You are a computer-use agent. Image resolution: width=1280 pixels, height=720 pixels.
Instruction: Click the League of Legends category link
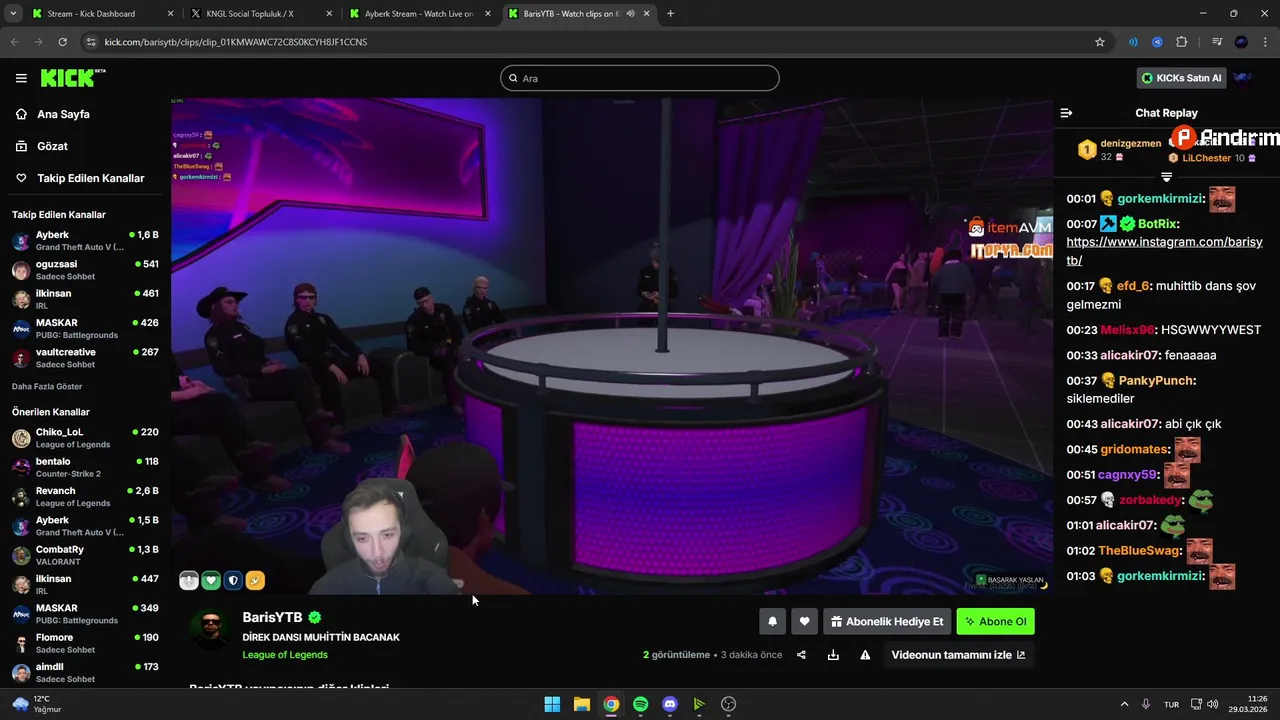[x=285, y=655]
